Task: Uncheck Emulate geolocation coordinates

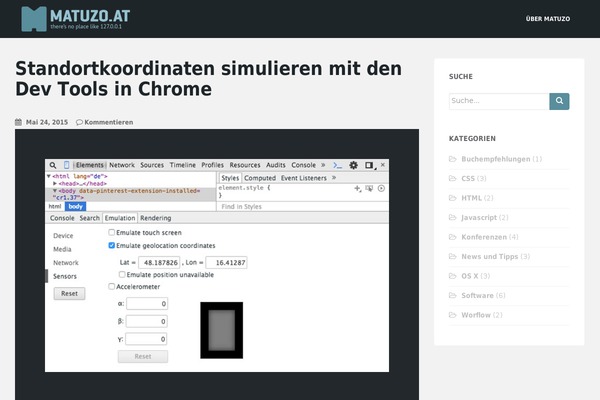Action: click(111, 245)
